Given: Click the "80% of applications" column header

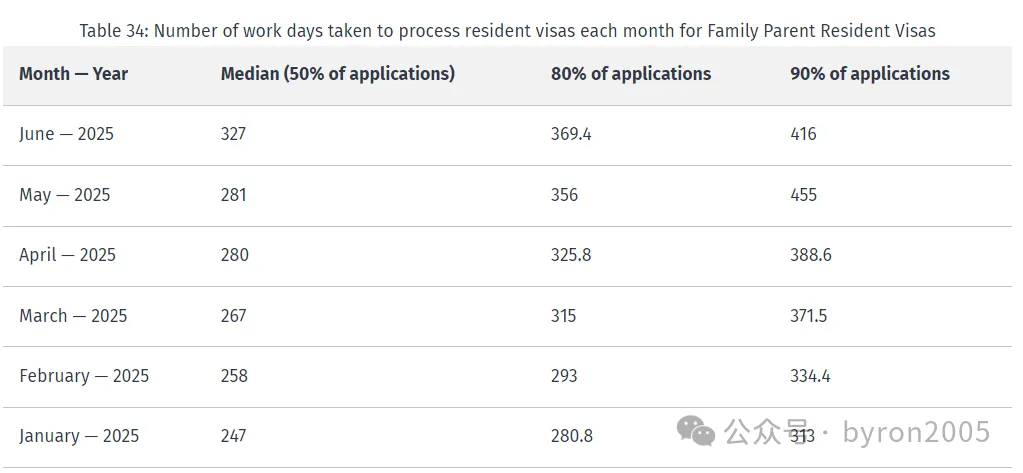Looking at the screenshot, I should point(630,74).
